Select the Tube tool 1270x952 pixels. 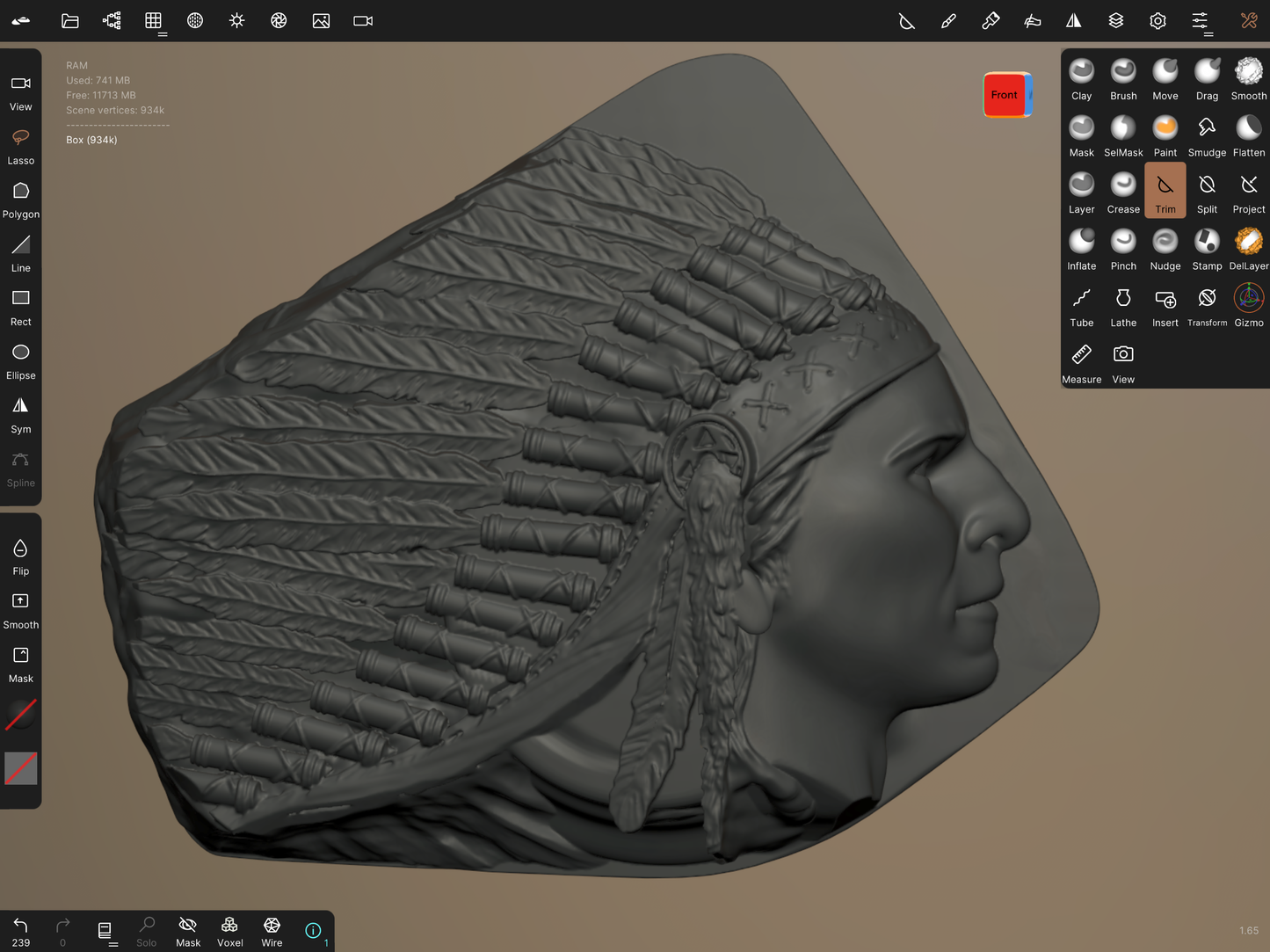[x=1081, y=306]
